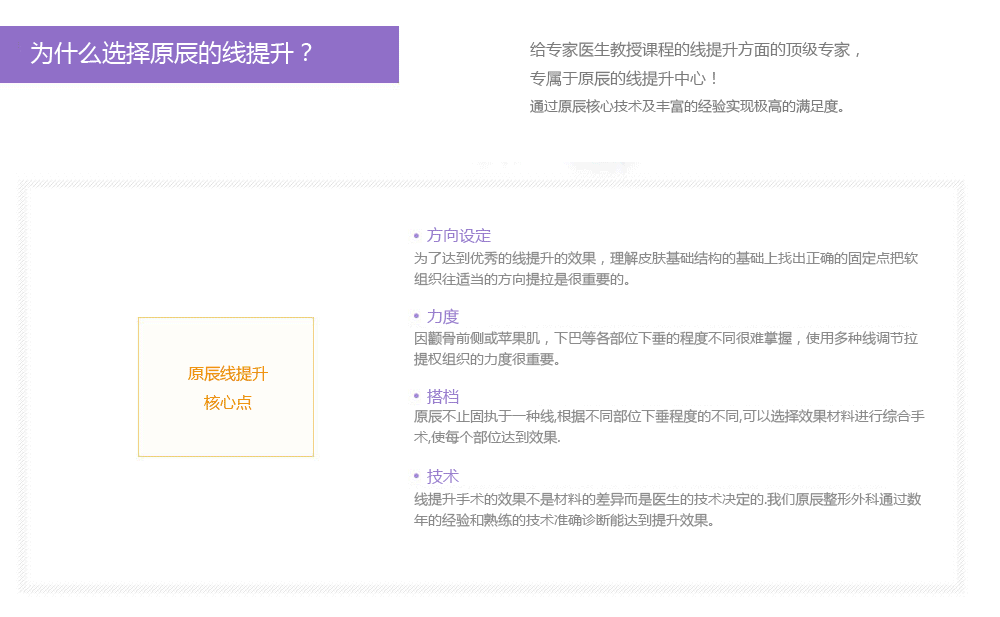Image resolution: width=1000 pixels, height=617 pixels.
Task: Click the 原辰线提升 text in the box
Action: click(x=229, y=374)
